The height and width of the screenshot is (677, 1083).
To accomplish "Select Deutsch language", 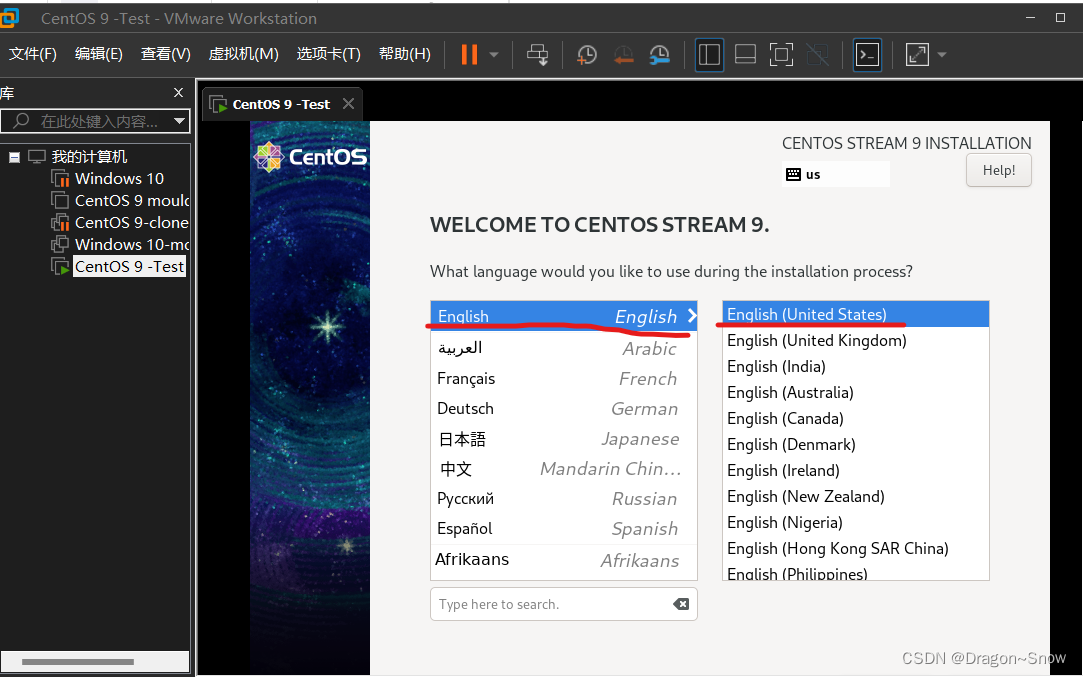I will [x=564, y=408].
